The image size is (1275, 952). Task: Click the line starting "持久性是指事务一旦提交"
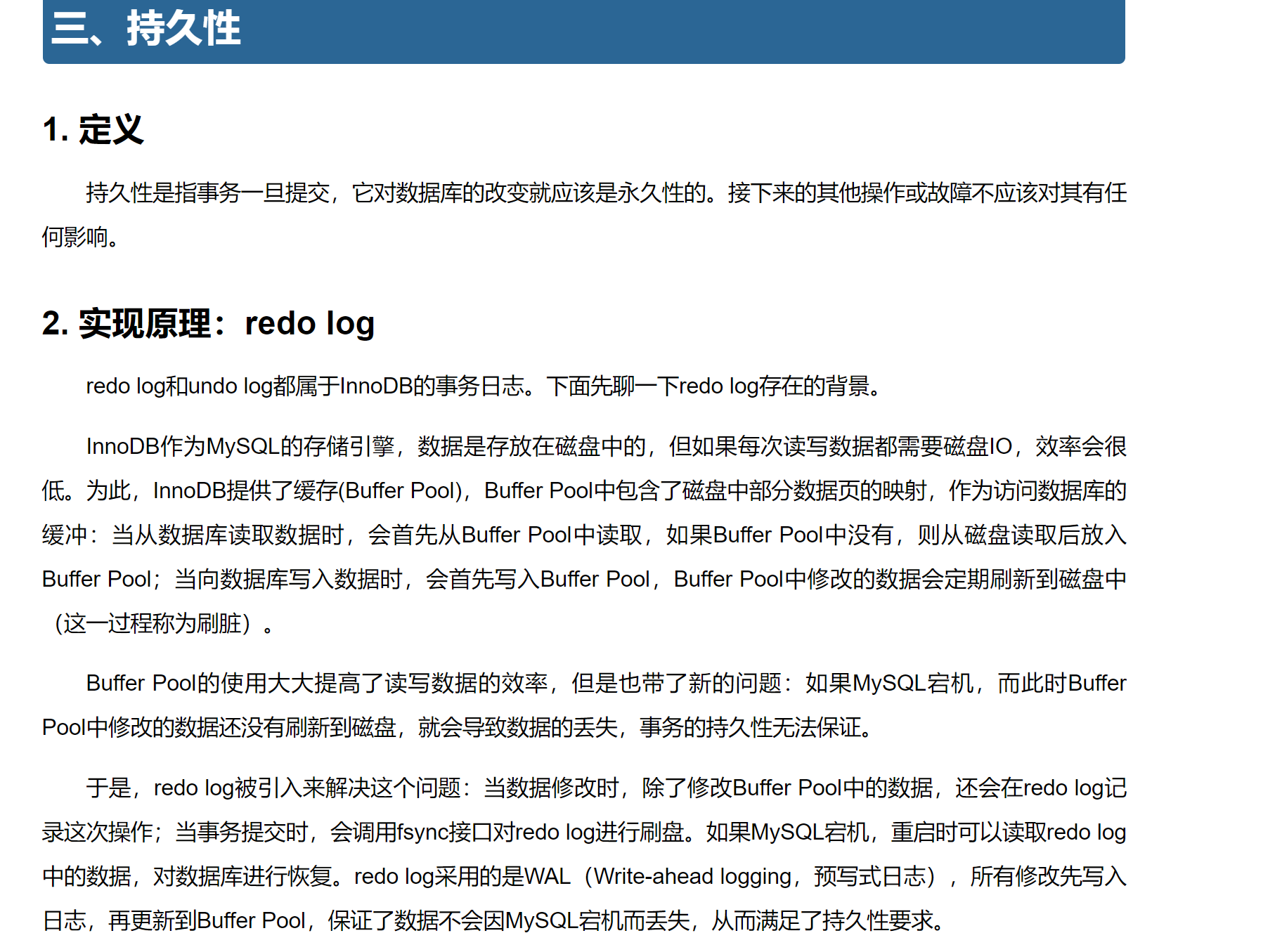point(606,193)
